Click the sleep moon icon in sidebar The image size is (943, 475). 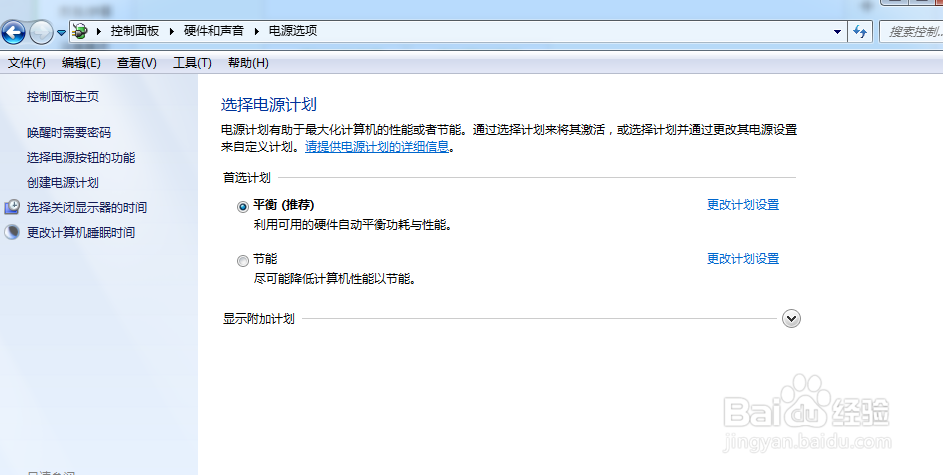point(12,232)
